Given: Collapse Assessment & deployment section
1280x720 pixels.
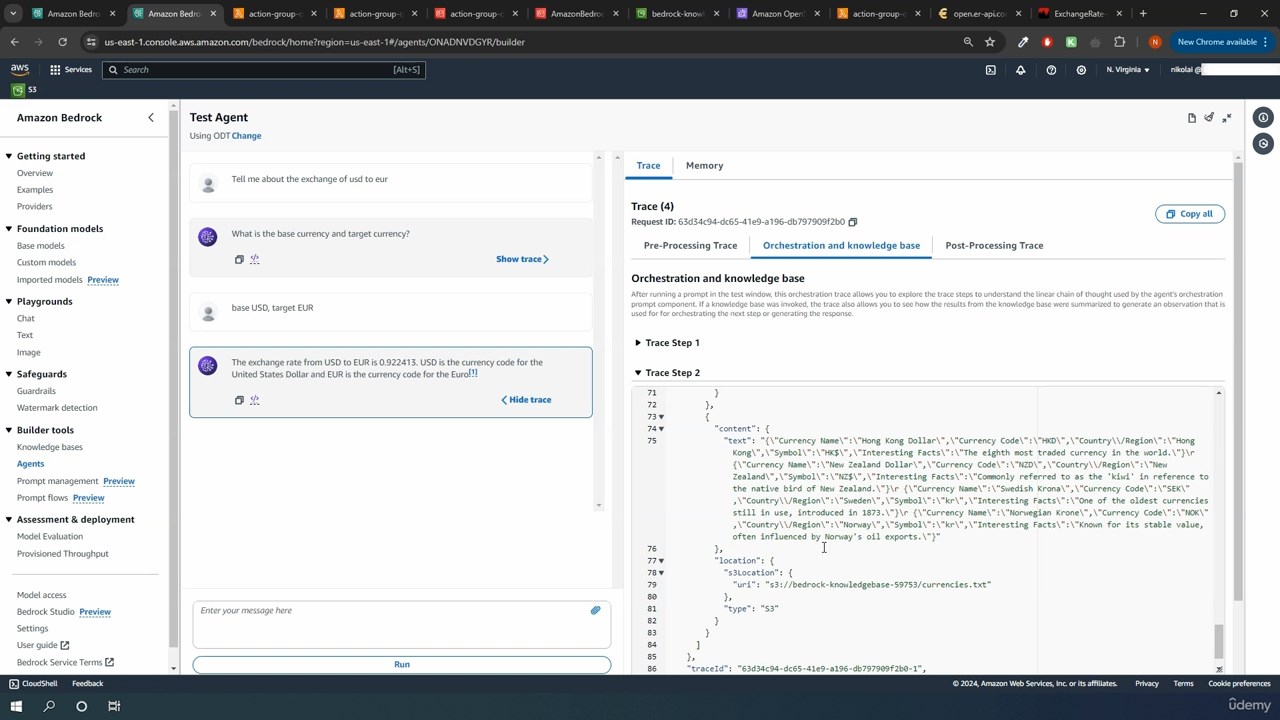Looking at the screenshot, I should tap(9, 520).
